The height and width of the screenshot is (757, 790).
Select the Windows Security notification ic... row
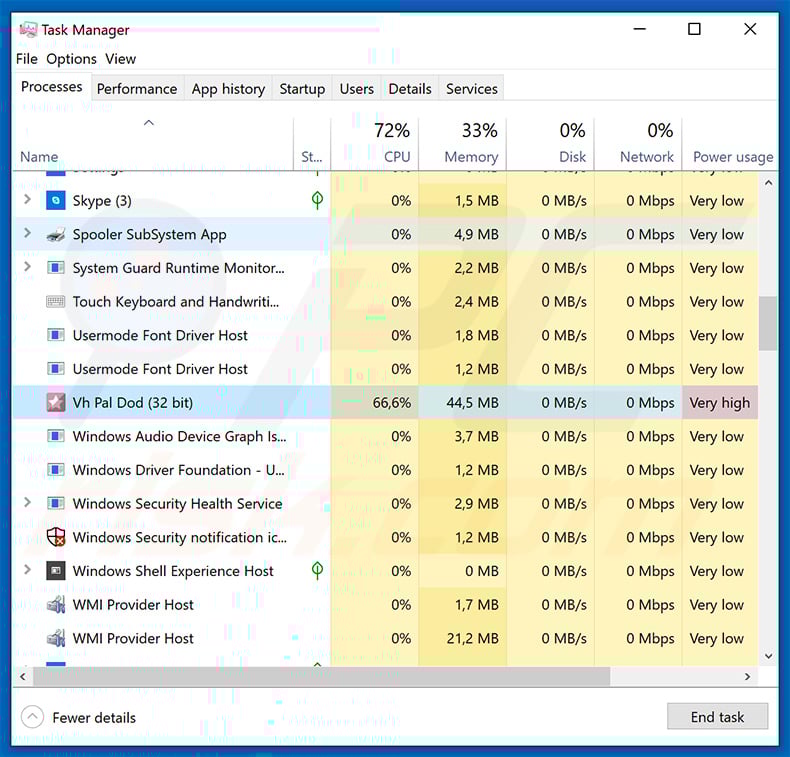[385, 537]
